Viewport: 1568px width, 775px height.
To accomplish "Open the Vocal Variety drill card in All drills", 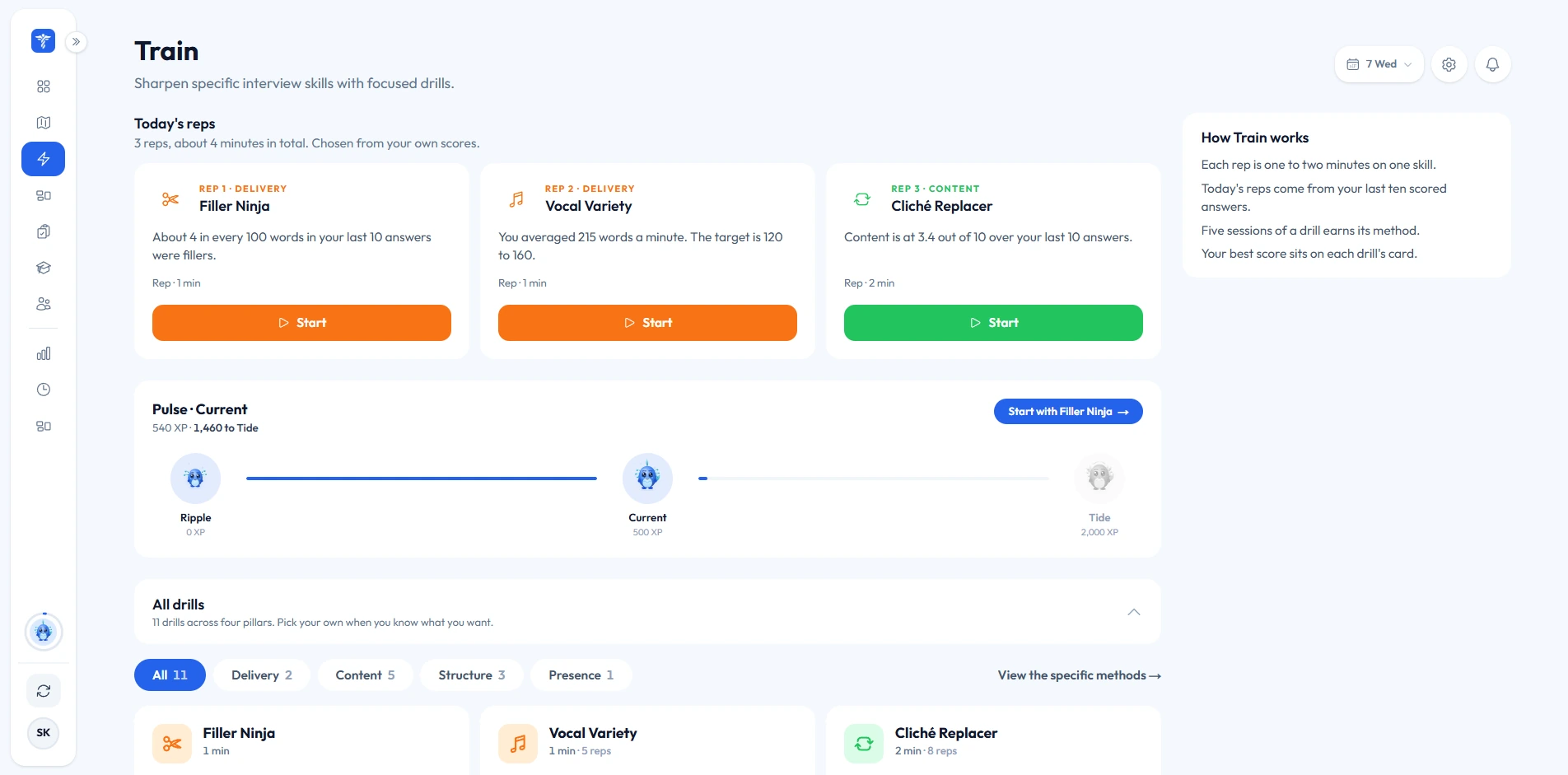I will click(647, 741).
